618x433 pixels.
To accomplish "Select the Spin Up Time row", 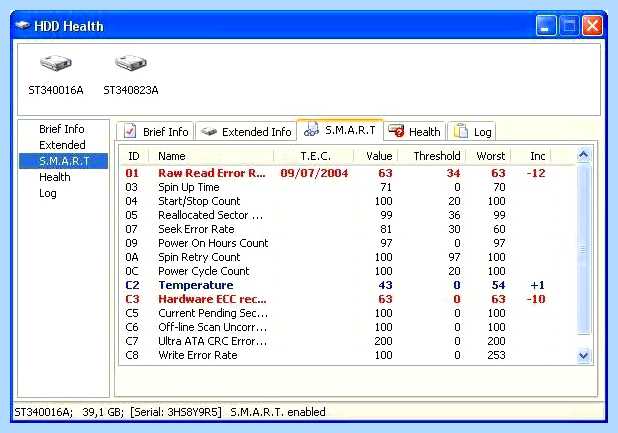I will 347,187.
